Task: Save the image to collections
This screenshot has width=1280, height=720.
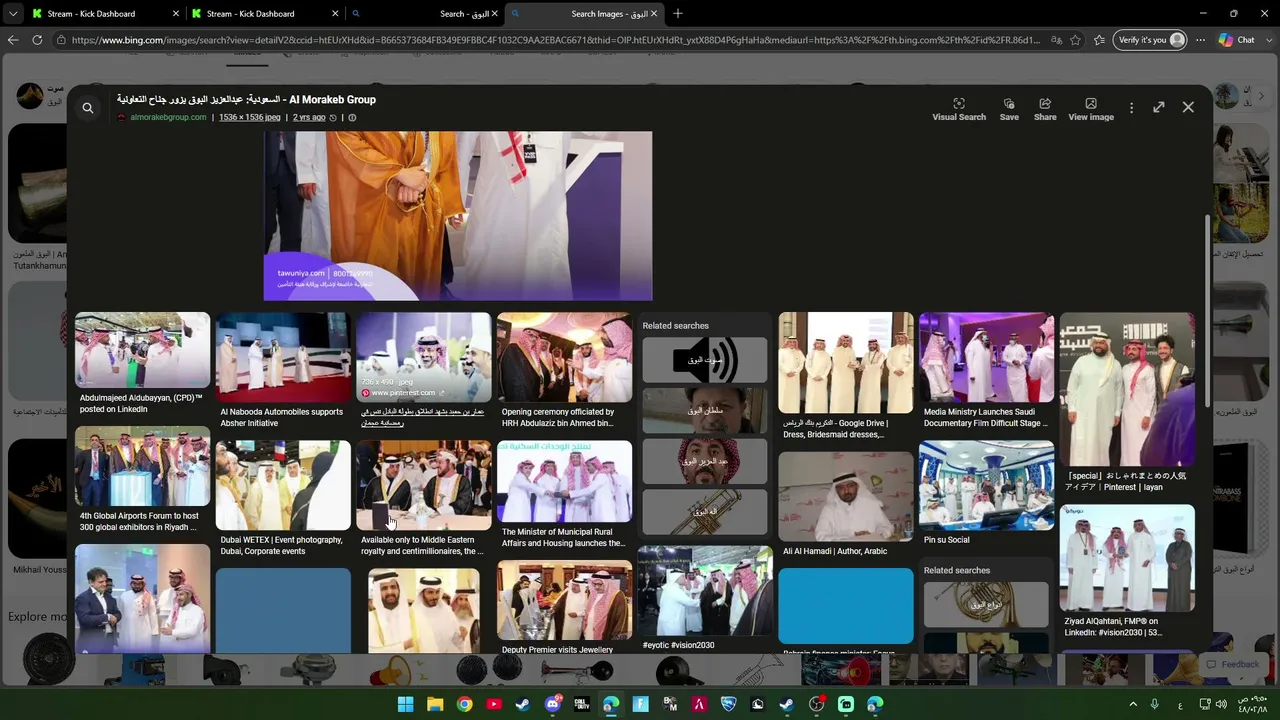Action: 1009,109
